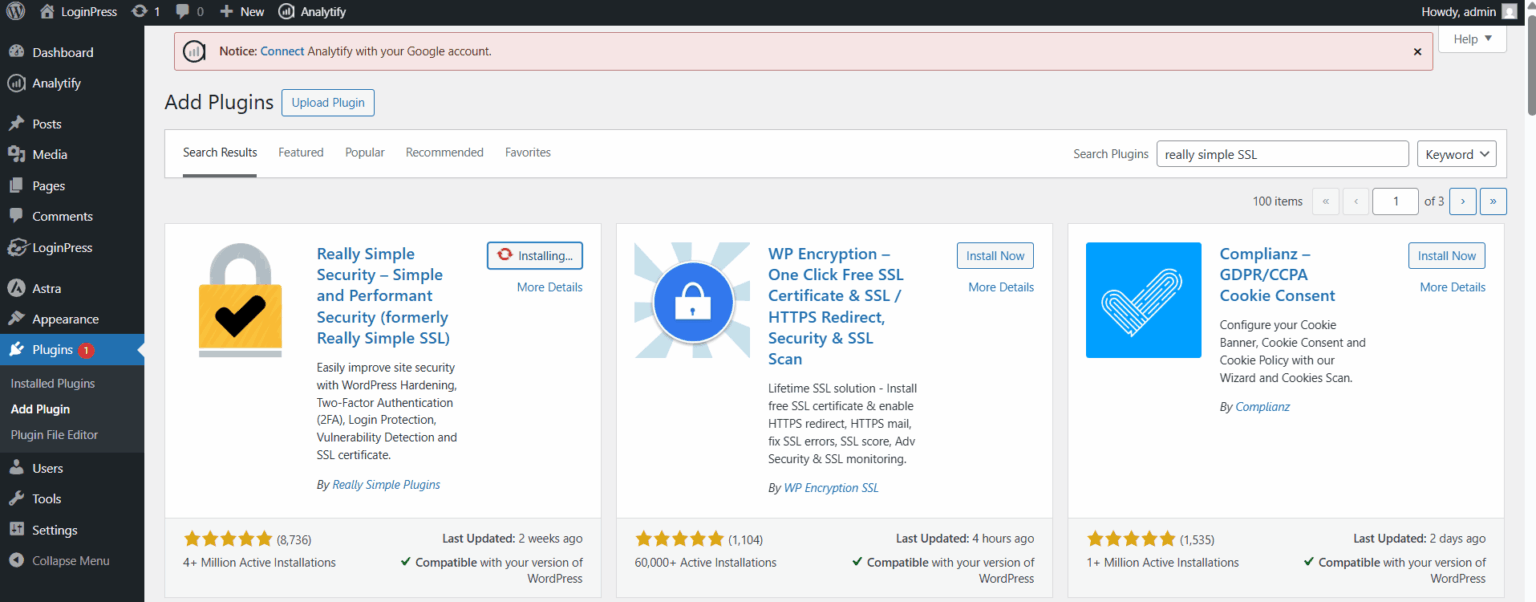The height and width of the screenshot is (602, 1536).
Task: Click the Collapse Menu arrow icon
Action: click(x=16, y=561)
